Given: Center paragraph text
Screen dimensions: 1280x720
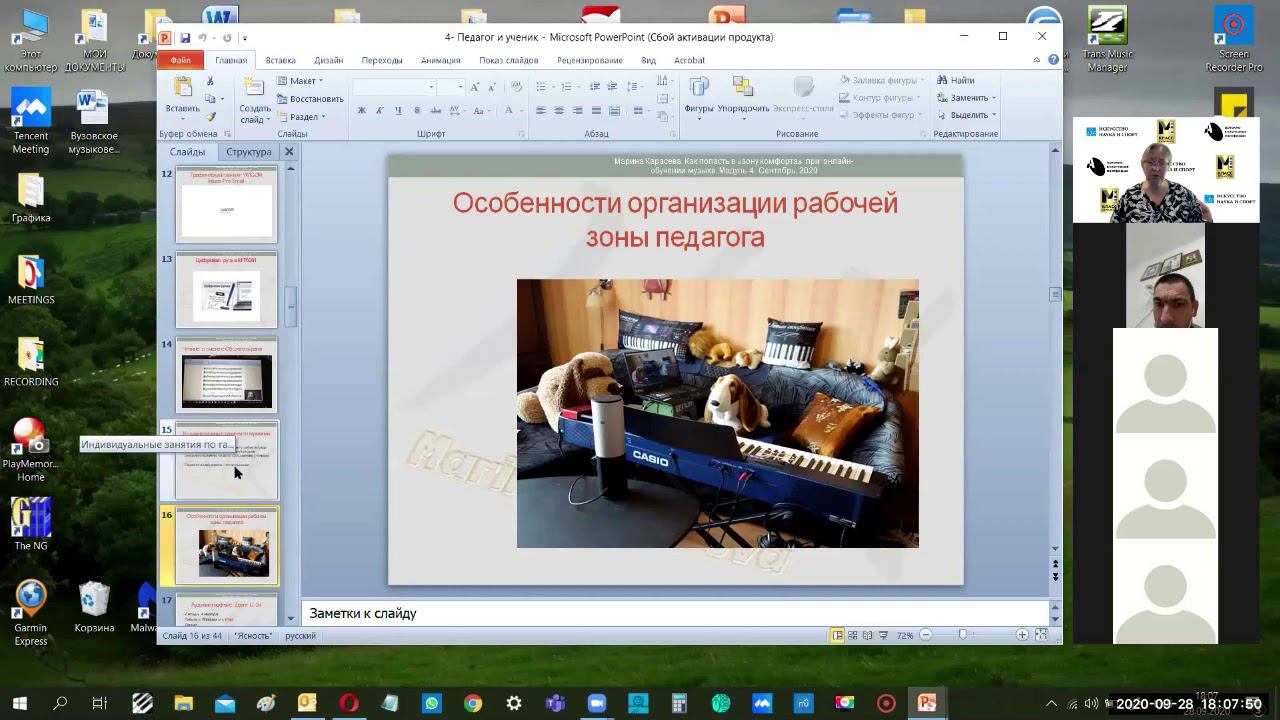Looking at the screenshot, I should [559, 110].
